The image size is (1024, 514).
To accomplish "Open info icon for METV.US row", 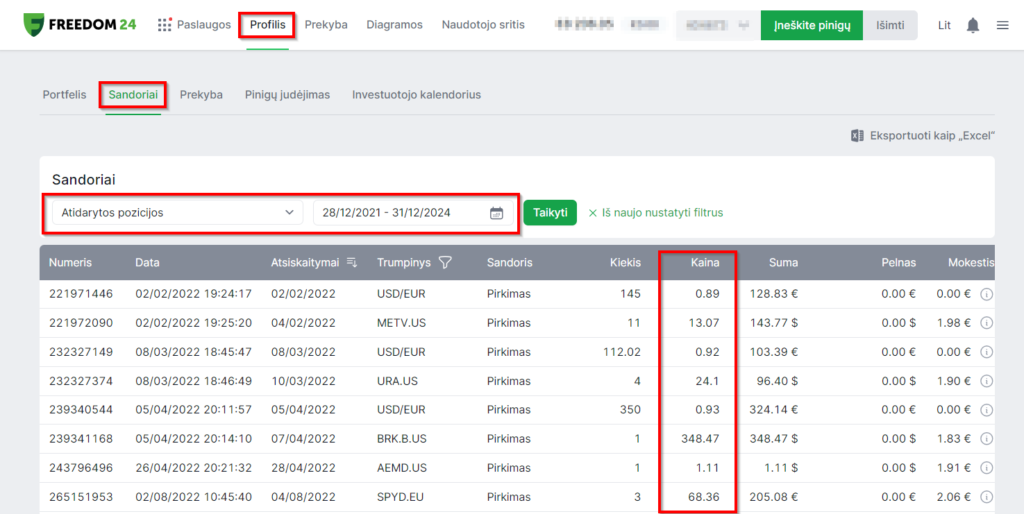I will point(986,323).
